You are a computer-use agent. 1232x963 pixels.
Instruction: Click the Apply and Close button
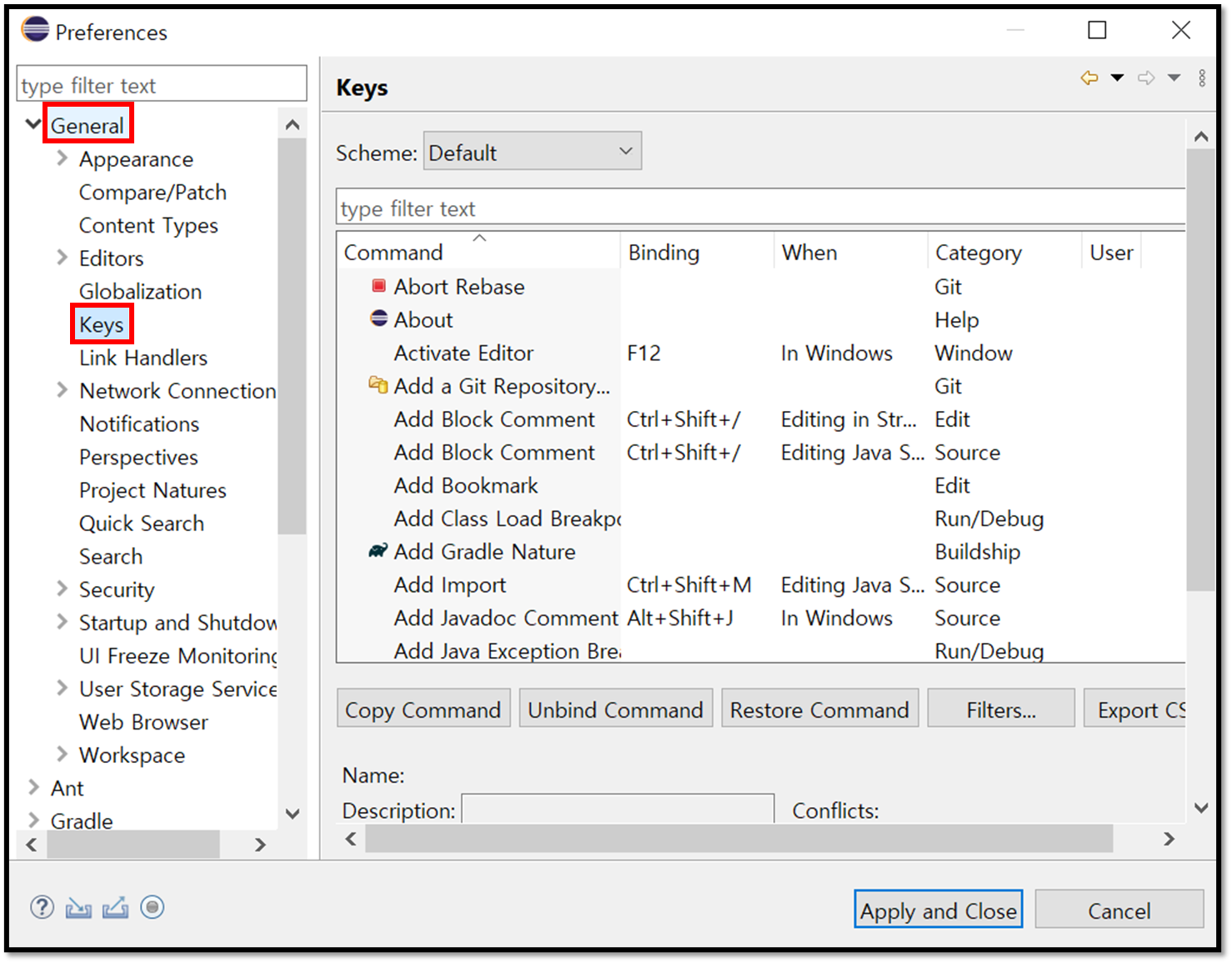coord(938,910)
